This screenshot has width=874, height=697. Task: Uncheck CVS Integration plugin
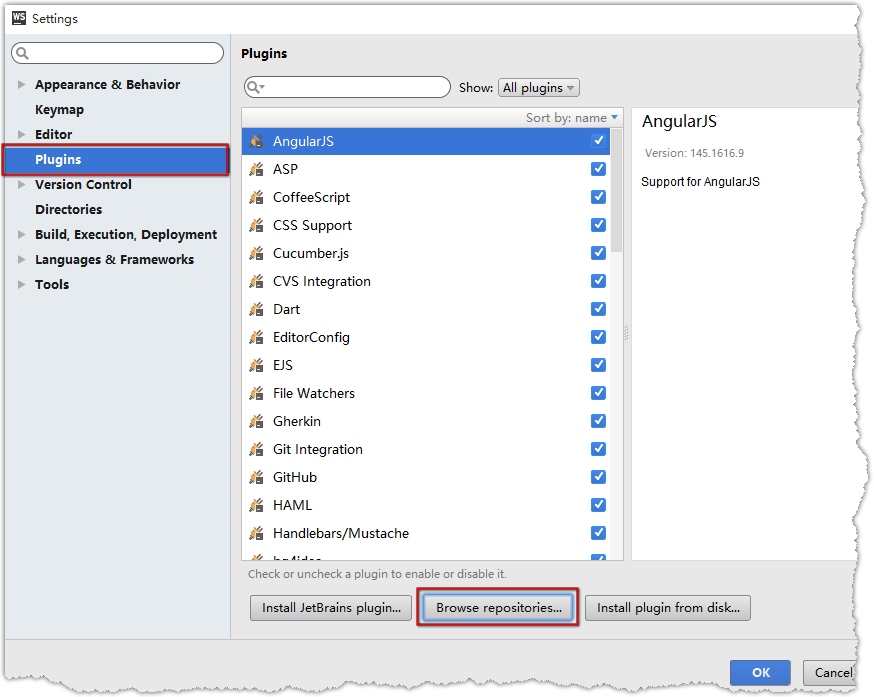(x=598, y=280)
